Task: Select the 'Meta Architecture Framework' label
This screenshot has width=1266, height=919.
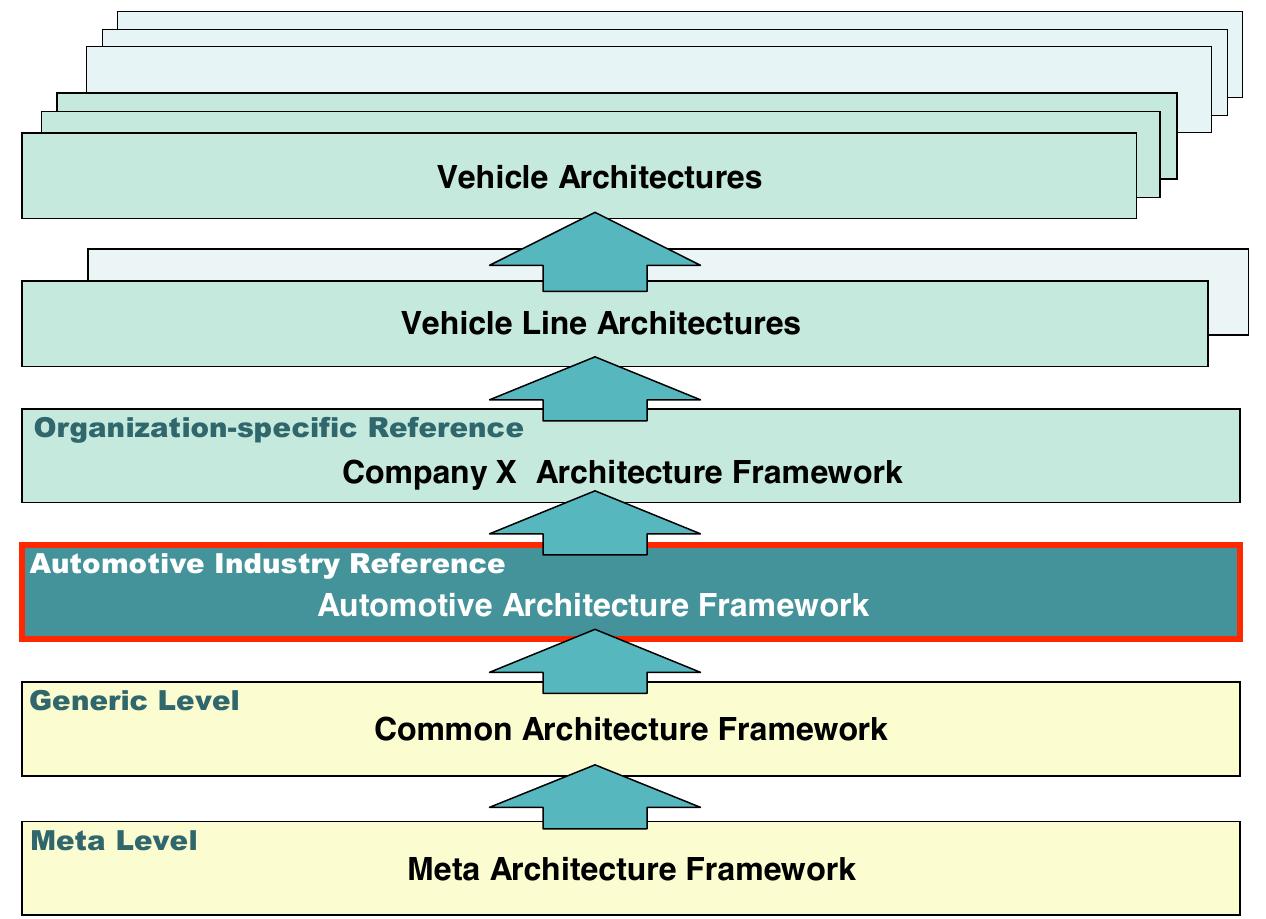Action: [631, 868]
